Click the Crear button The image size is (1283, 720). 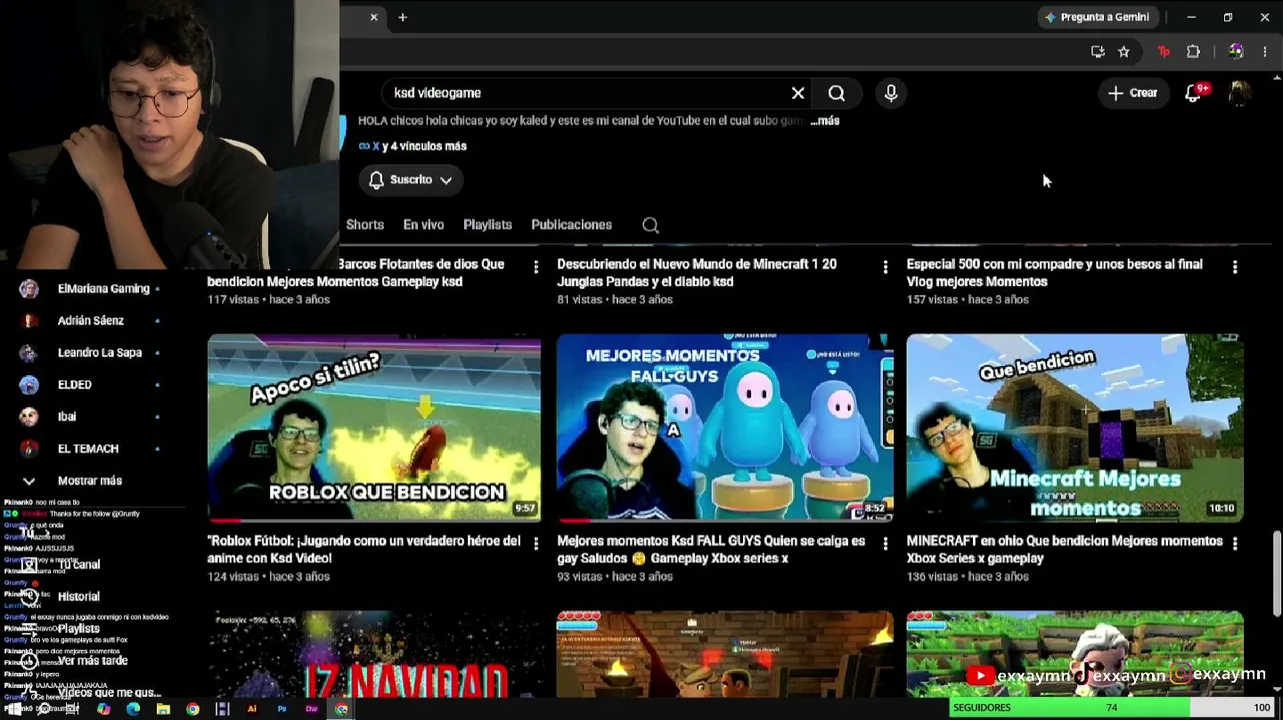(1132, 93)
